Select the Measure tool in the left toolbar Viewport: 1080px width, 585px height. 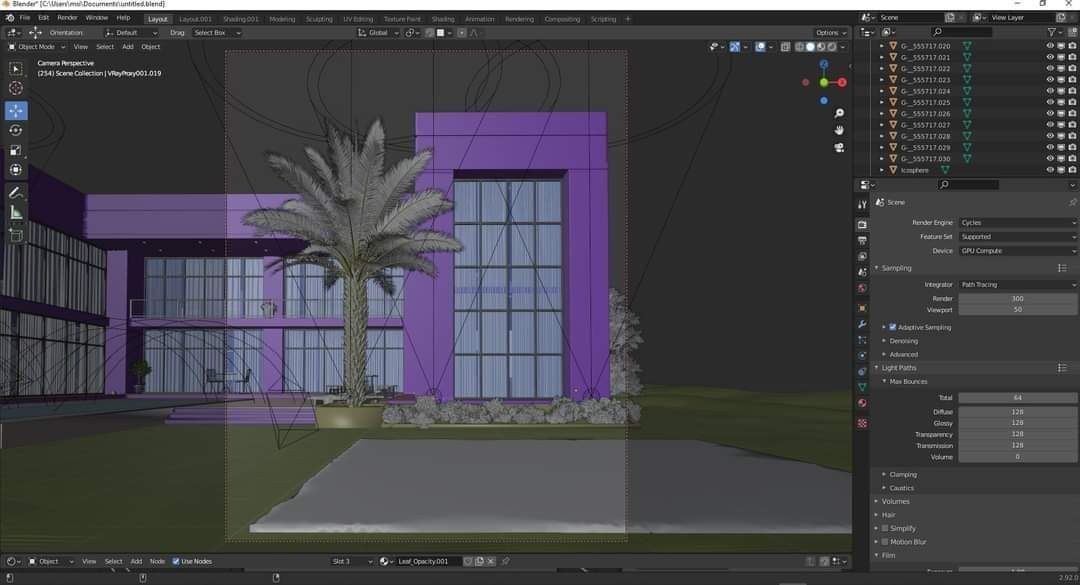click(x=15, y=213)
